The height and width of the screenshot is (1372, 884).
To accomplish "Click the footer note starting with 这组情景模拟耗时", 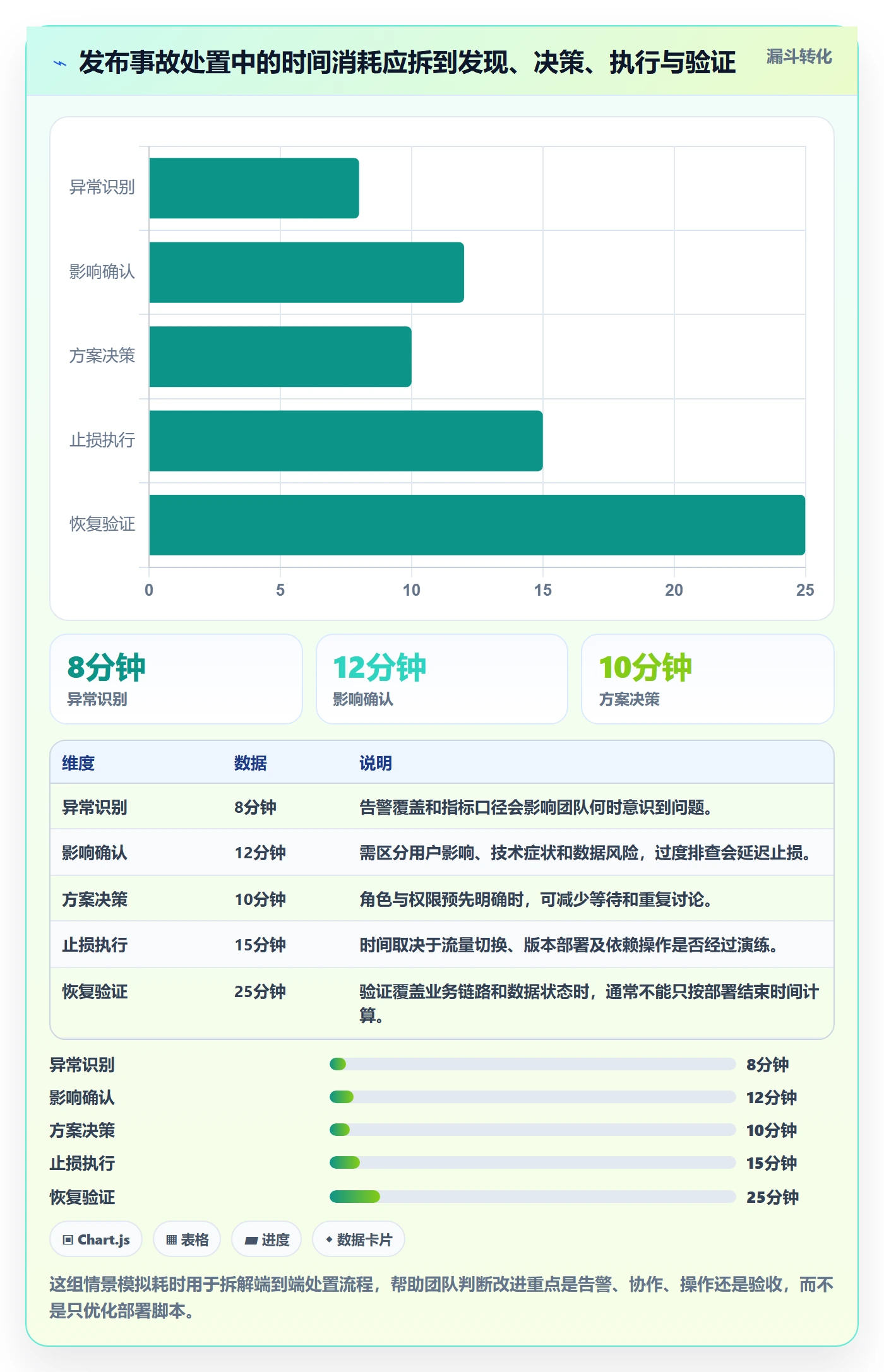I will tap(442, 1298).
